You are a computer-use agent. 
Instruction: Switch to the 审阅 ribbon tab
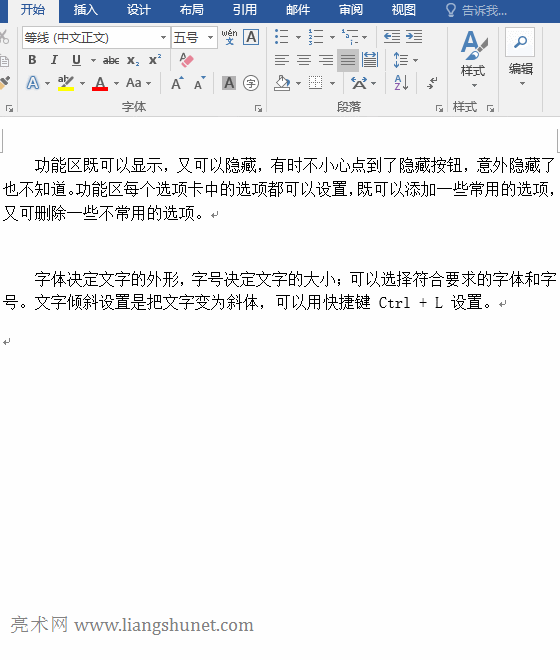coord(351,10)
